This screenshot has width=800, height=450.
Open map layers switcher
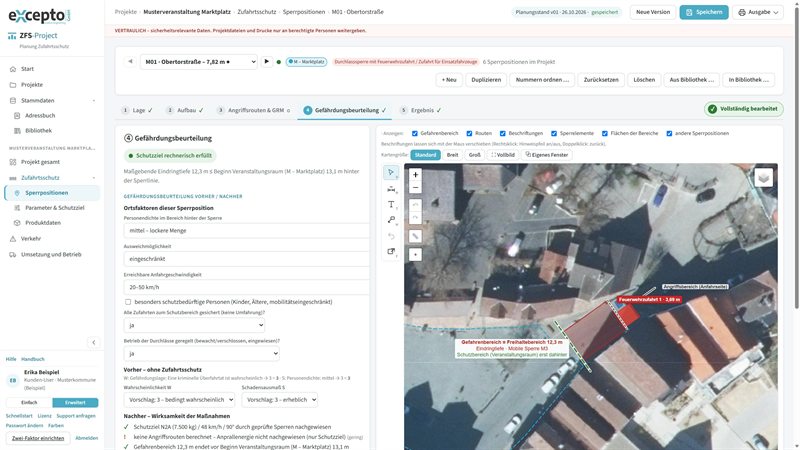click(763, 178)
